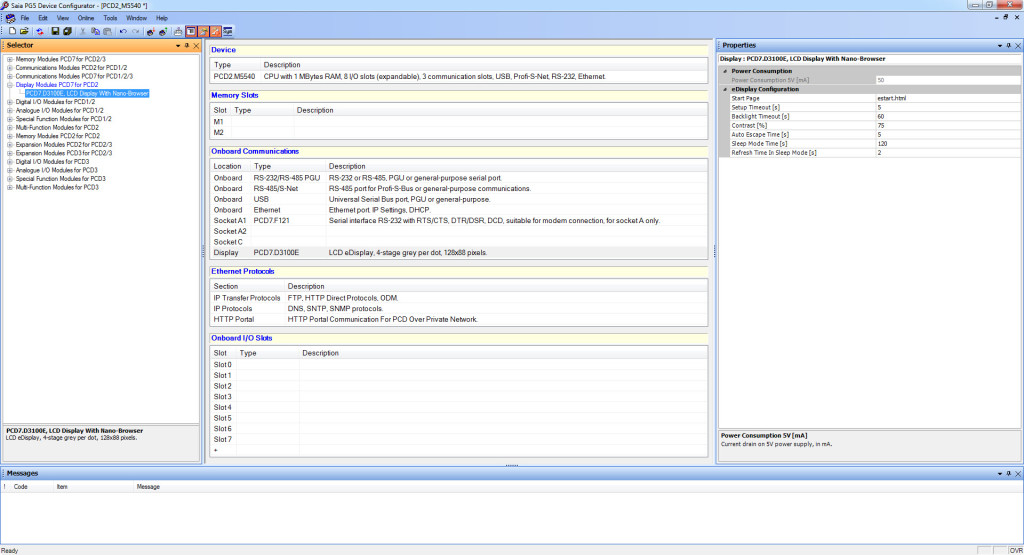Click the Socket A1 PCD7.F121 row
This screenshot has height=555, width=1024.
(458, 221)
